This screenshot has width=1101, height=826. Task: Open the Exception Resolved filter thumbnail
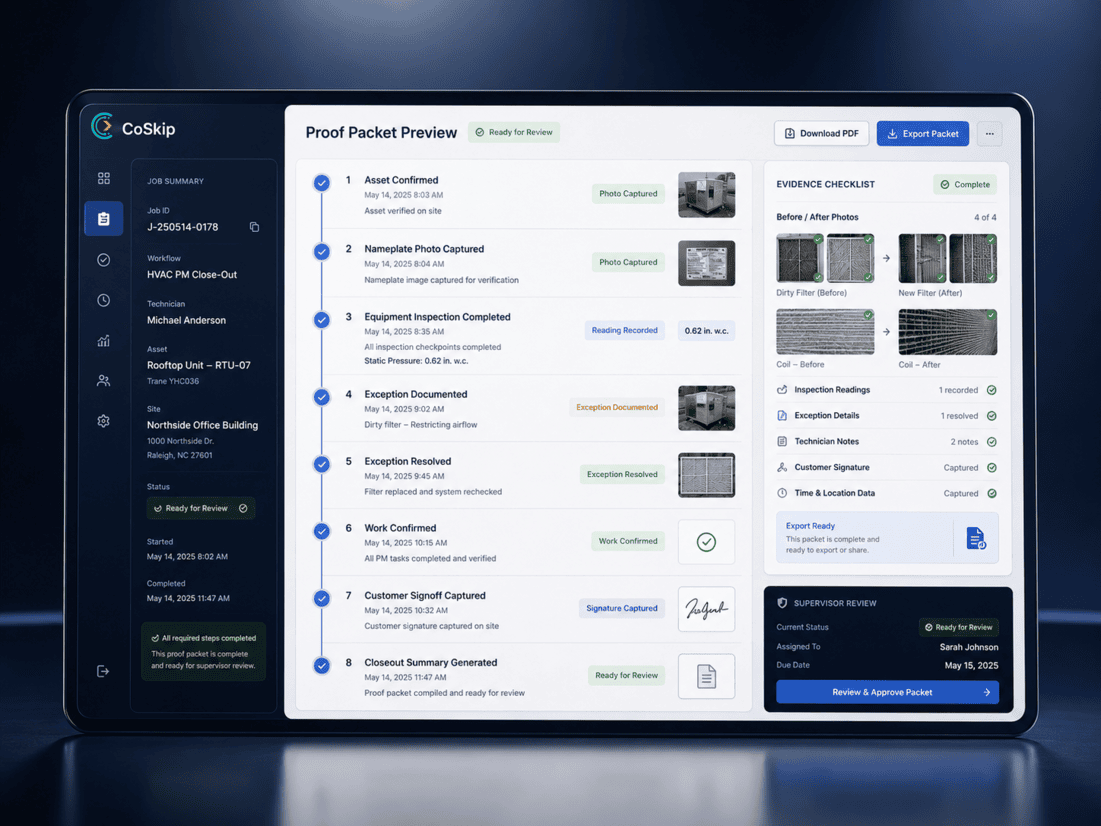pyautogui.click(x=706, y=476)
